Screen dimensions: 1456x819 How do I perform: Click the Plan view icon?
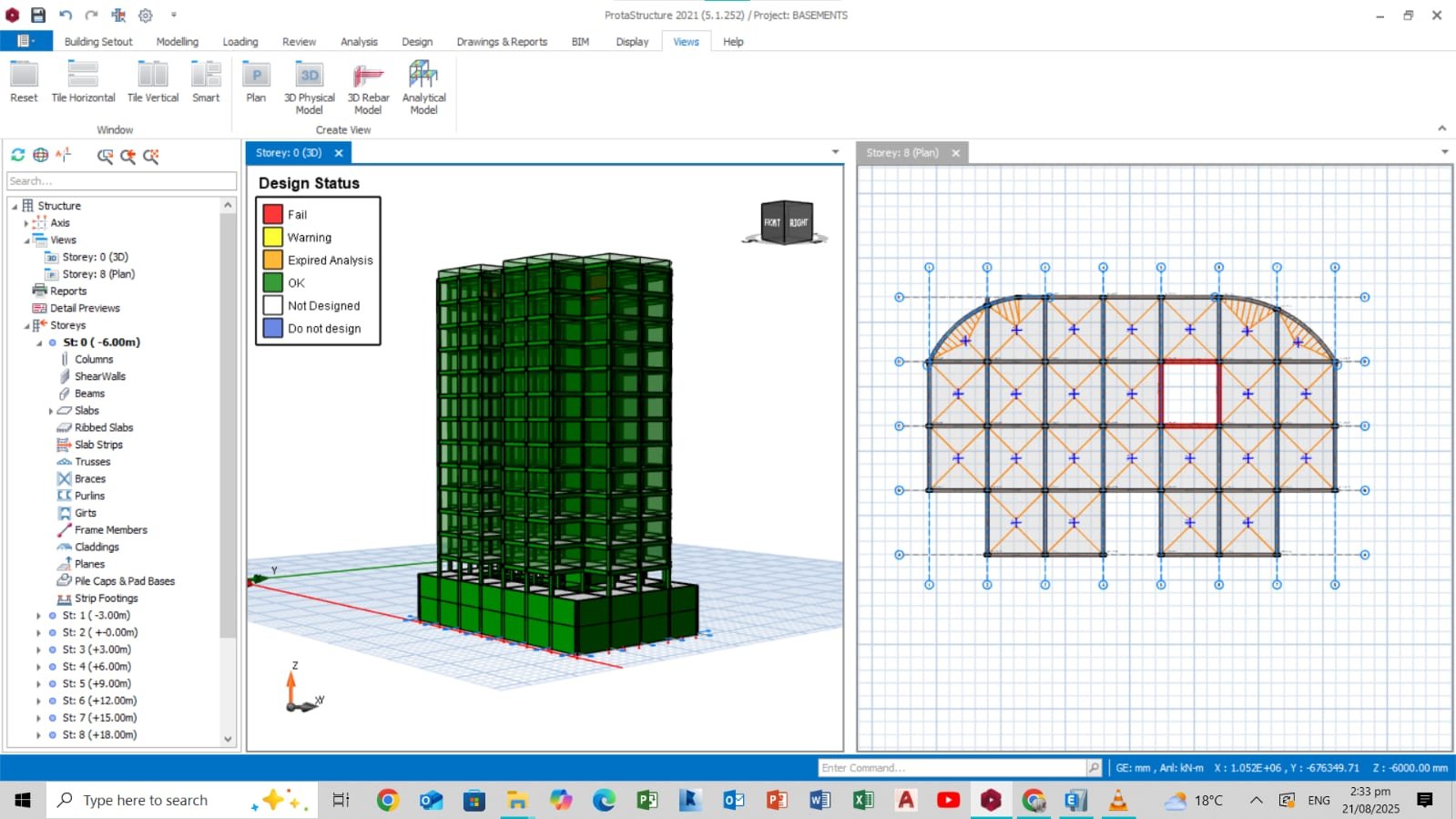pyautogui.click(x=256, y=77)
